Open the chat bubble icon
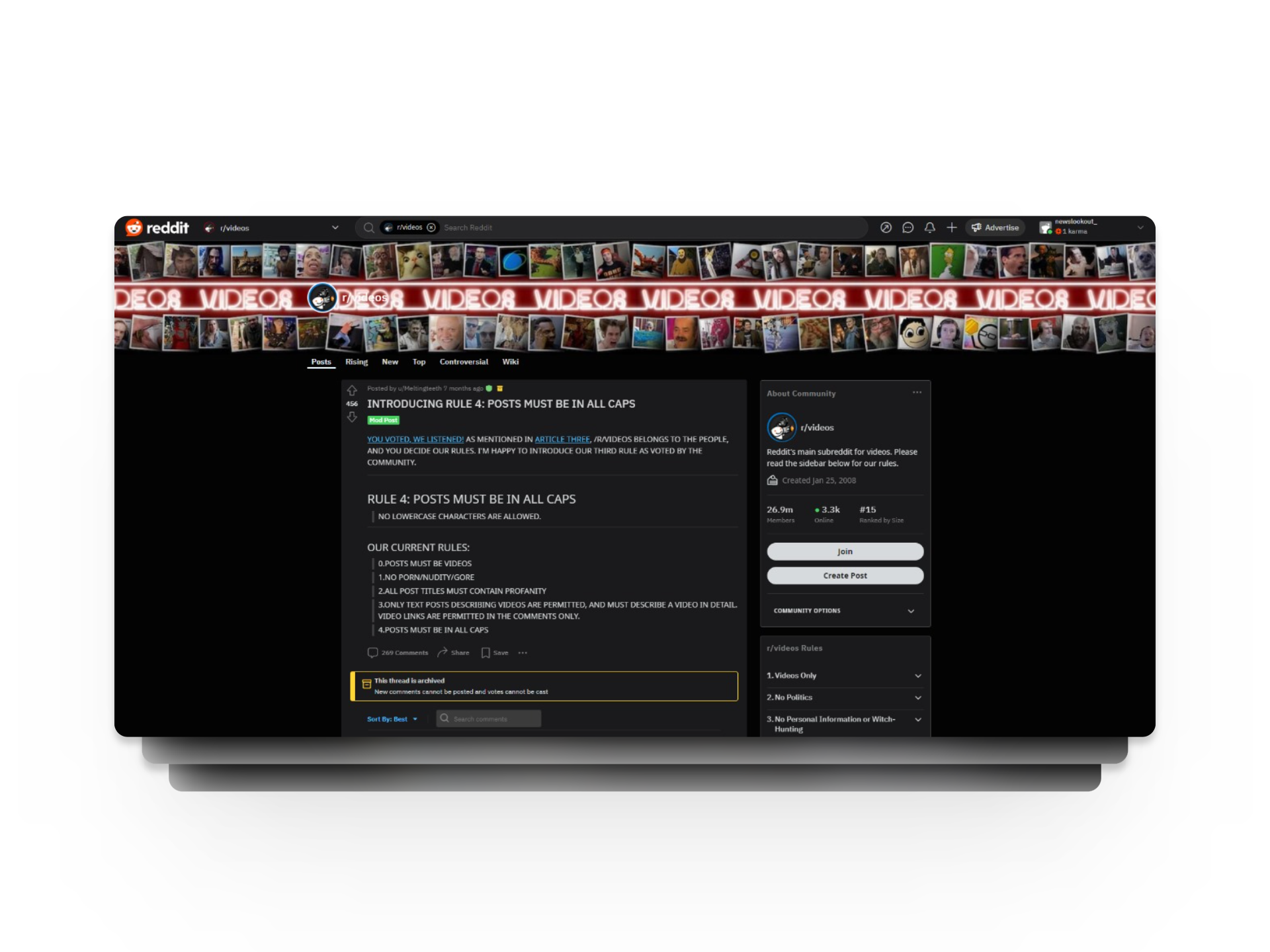The width and height of the screenshot is (1270, 952). tap(908, 227)
